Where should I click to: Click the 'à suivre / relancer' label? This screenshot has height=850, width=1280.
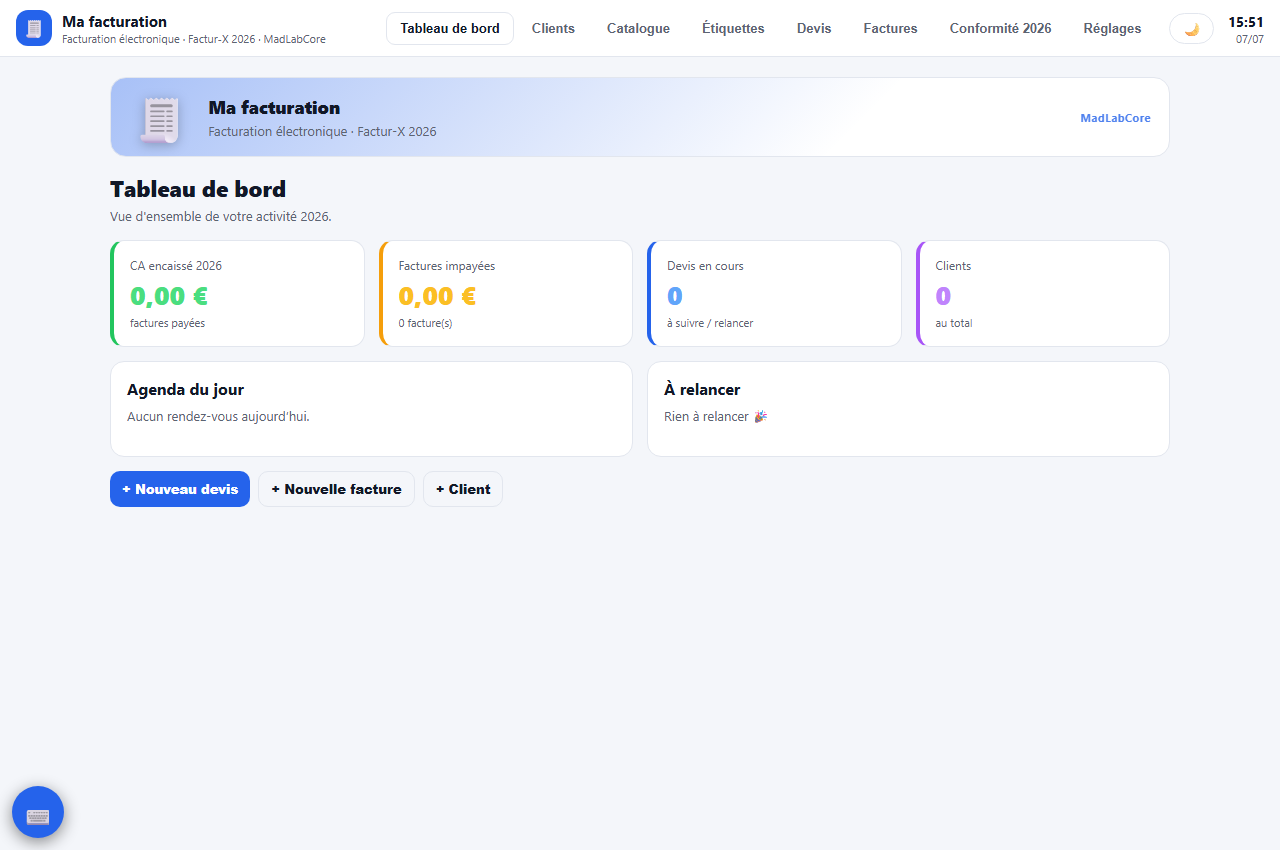click(x=710, y=324)
